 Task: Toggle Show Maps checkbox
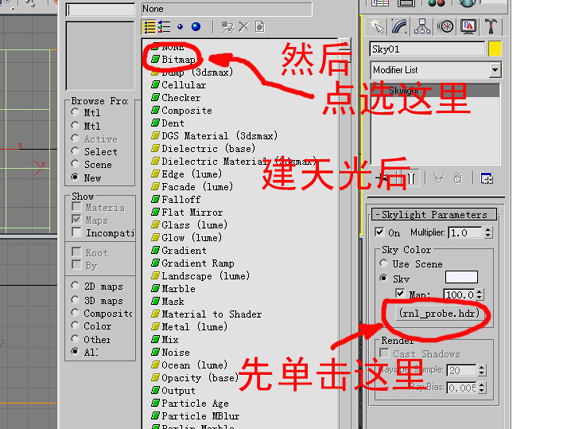[76, 219]
